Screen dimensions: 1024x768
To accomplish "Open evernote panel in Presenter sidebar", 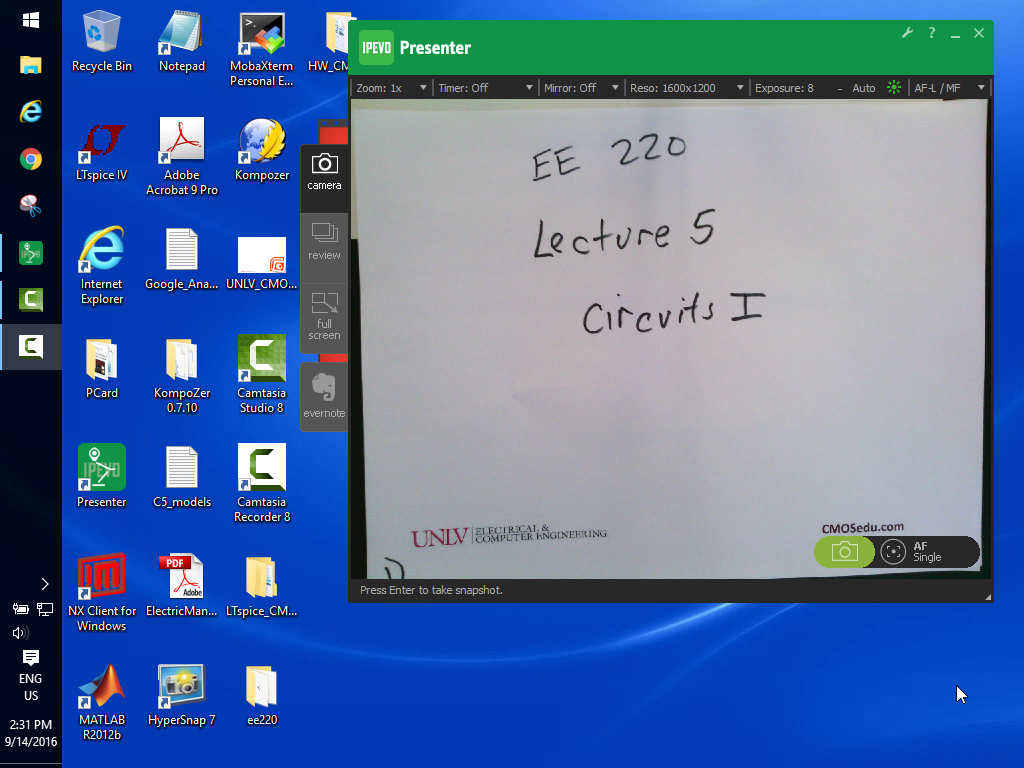I will (x=324, y=396).
